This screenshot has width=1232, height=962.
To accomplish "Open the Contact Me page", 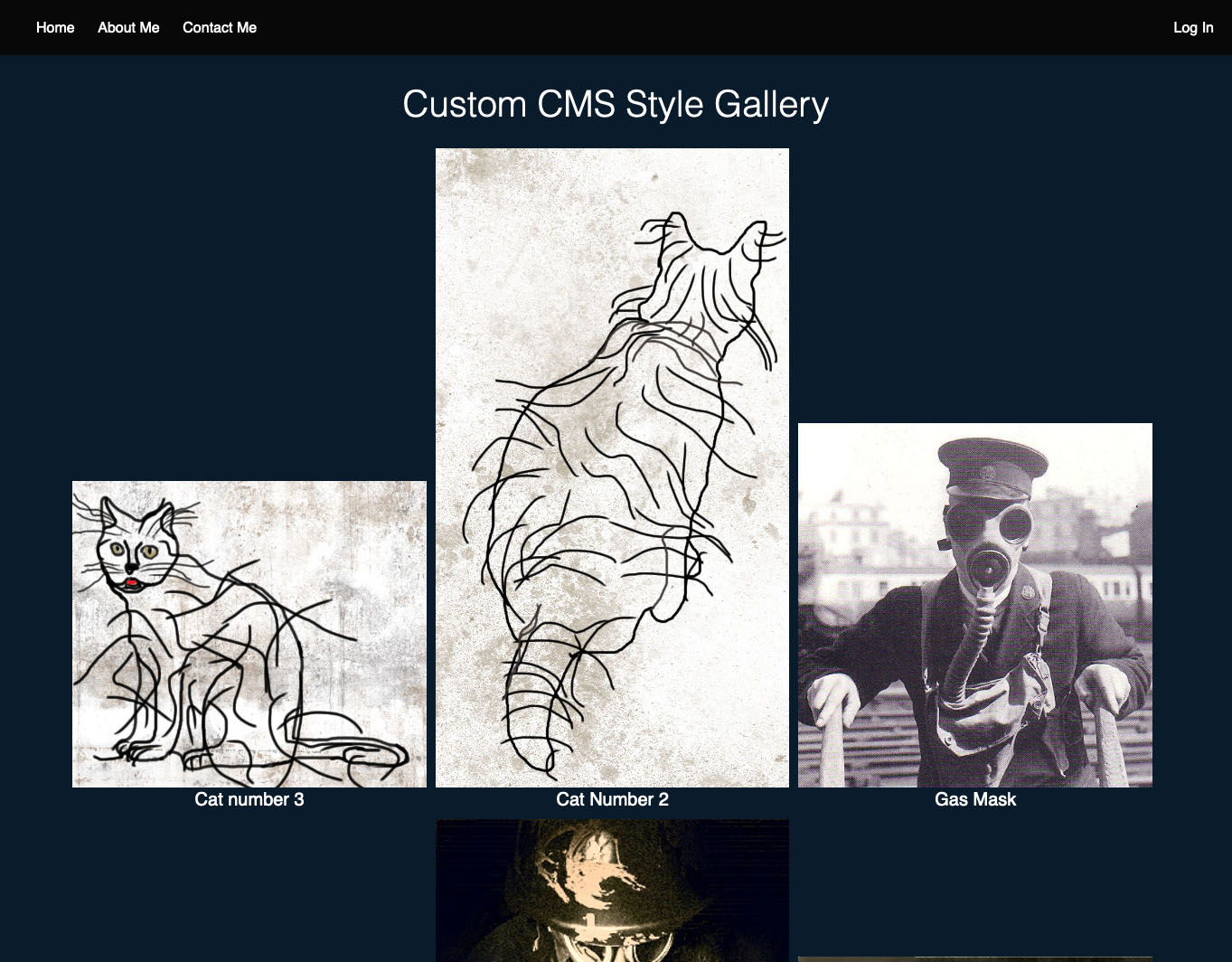I will coord(220,28).
